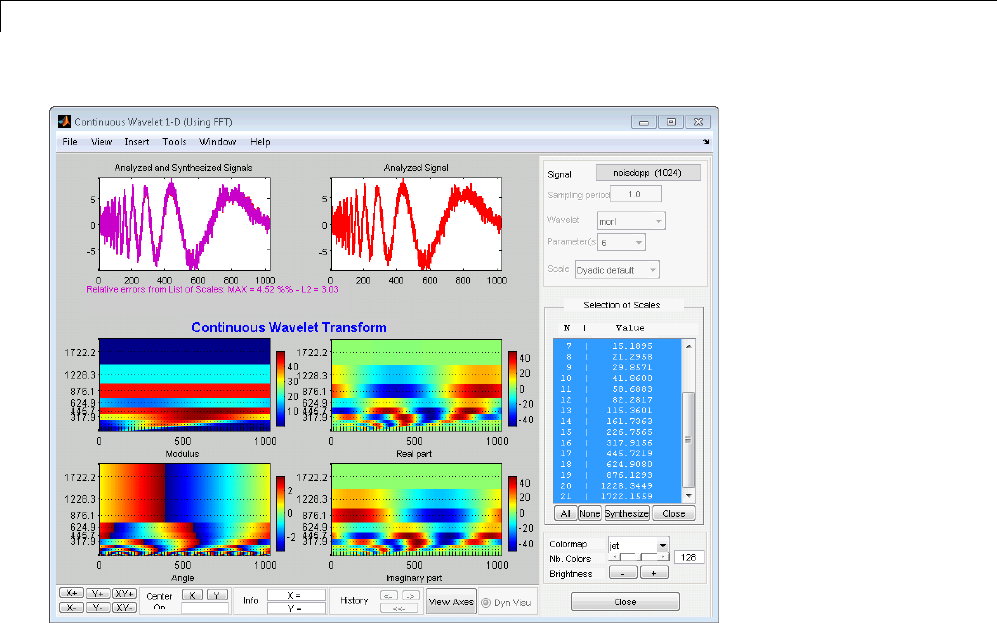Click the None button under scales list
Viewport: 997px width, 623px height.
589,513
